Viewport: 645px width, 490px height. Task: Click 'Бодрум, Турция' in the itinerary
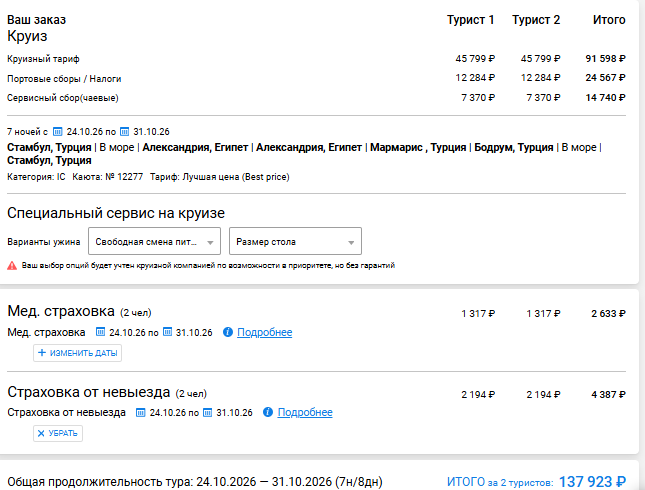pyautogui.click(x=514, y=147)
